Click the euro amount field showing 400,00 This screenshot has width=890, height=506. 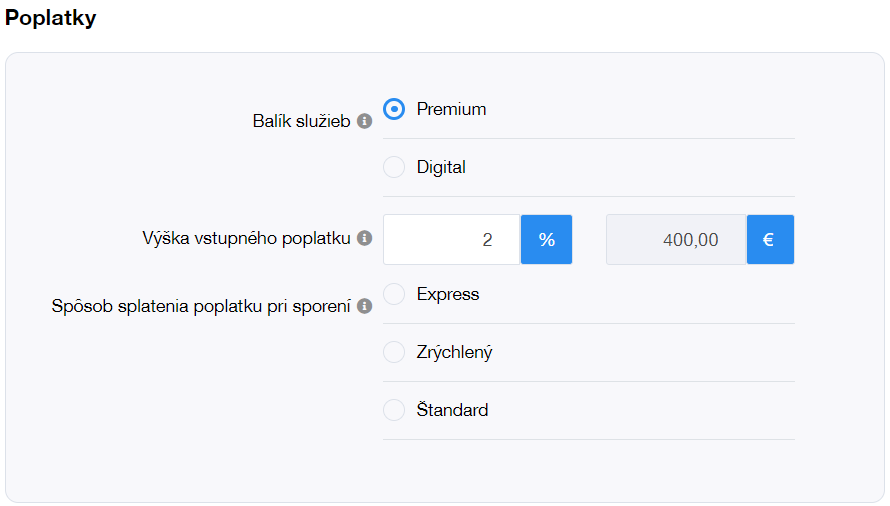[x=676, y=240]
